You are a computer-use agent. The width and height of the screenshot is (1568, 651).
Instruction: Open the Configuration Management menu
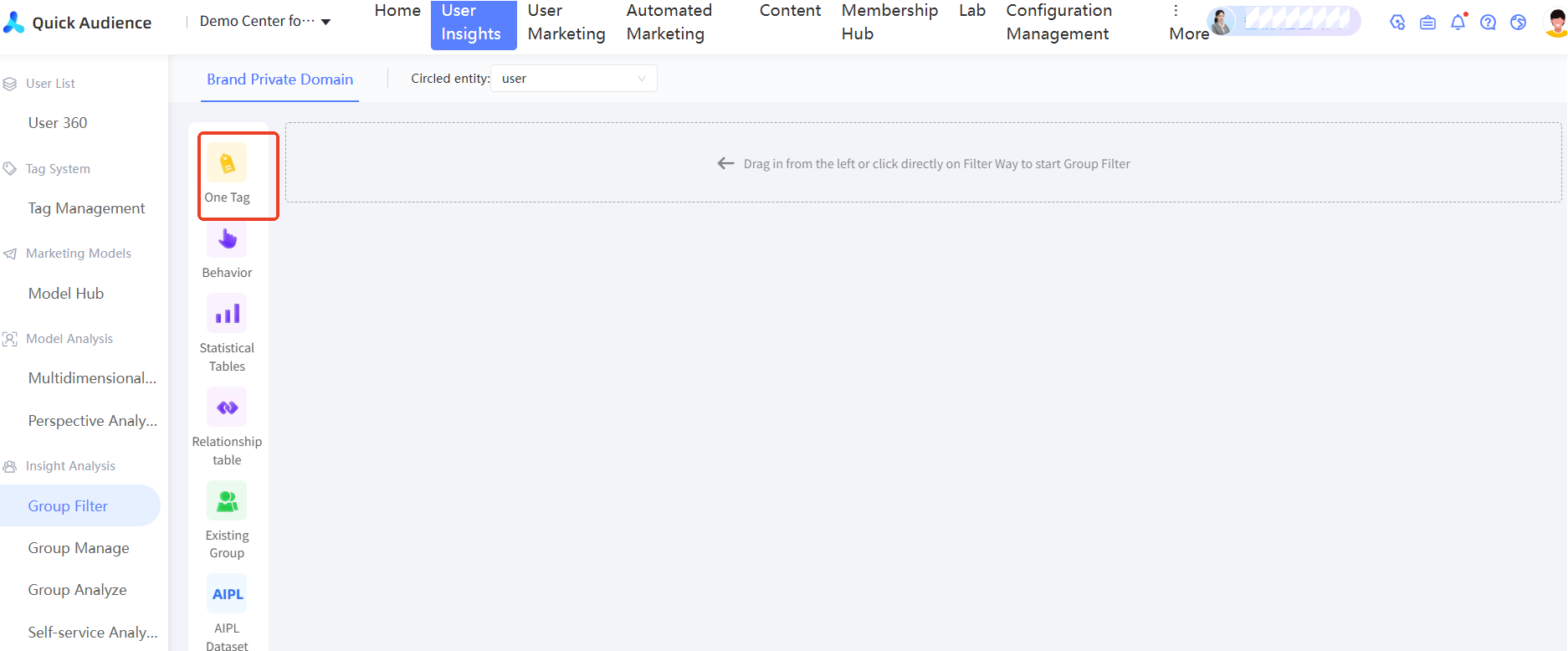tap(1059, 23)
